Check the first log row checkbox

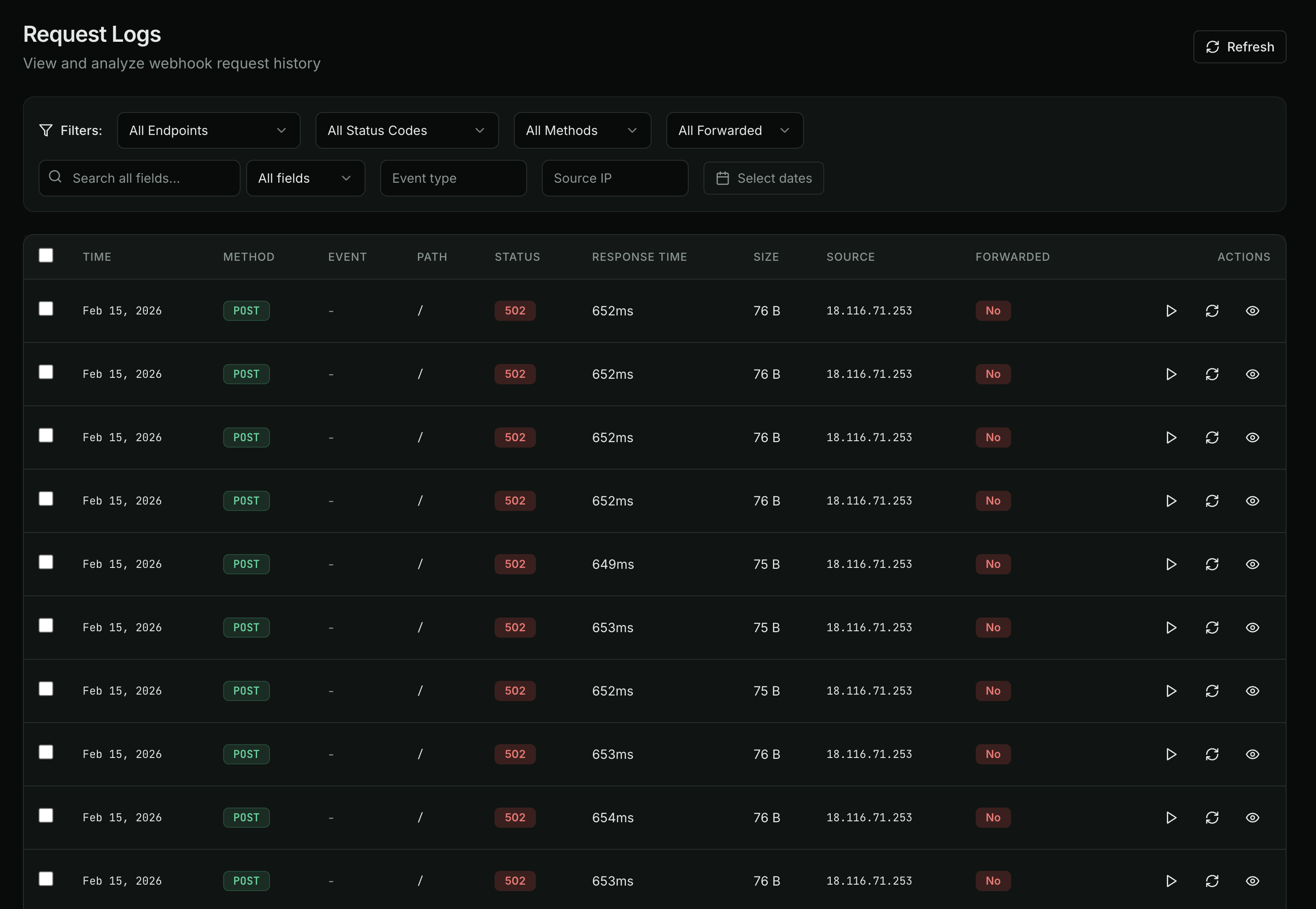(46, 309)
